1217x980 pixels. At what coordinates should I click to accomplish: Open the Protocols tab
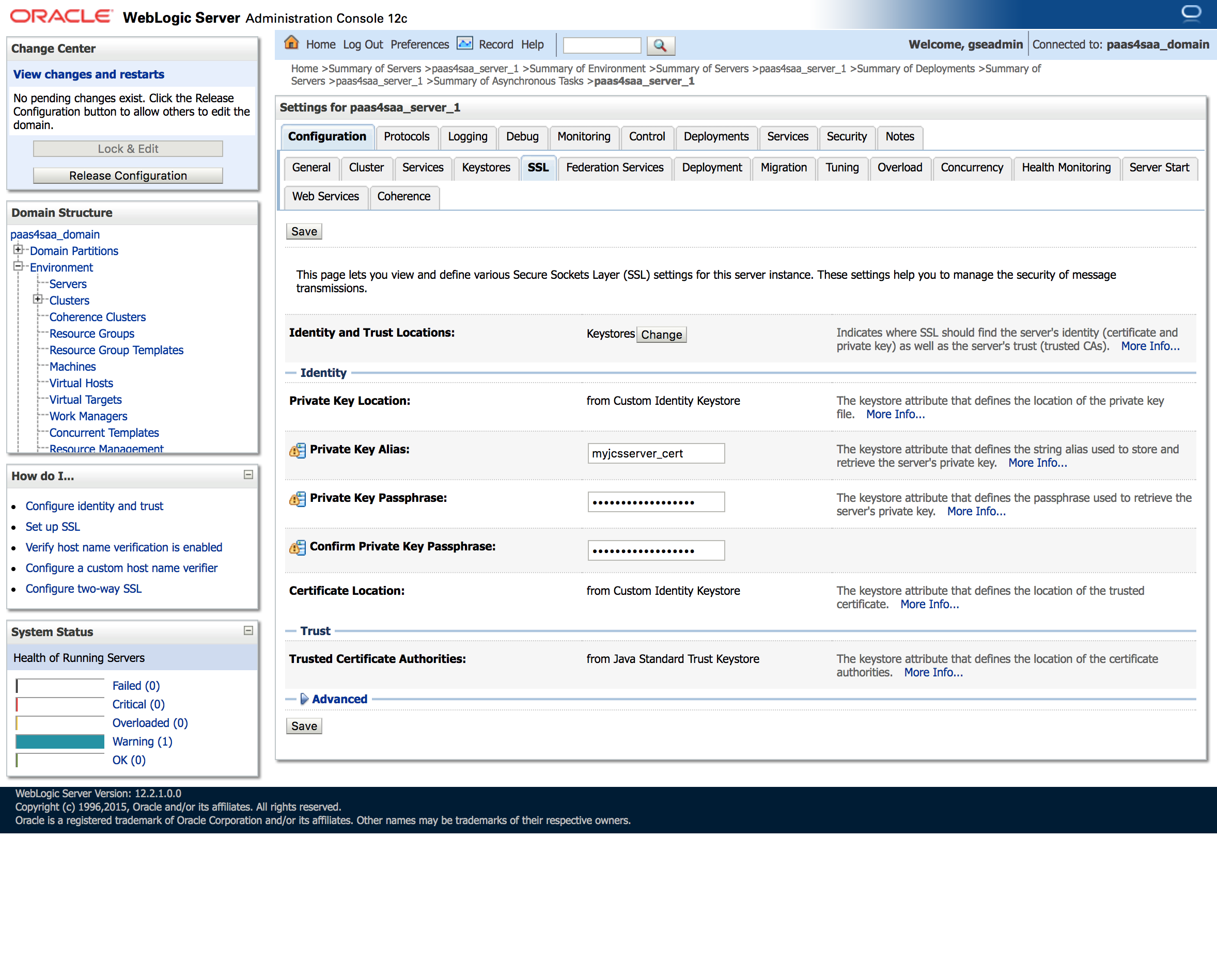(x=407, y=137)
